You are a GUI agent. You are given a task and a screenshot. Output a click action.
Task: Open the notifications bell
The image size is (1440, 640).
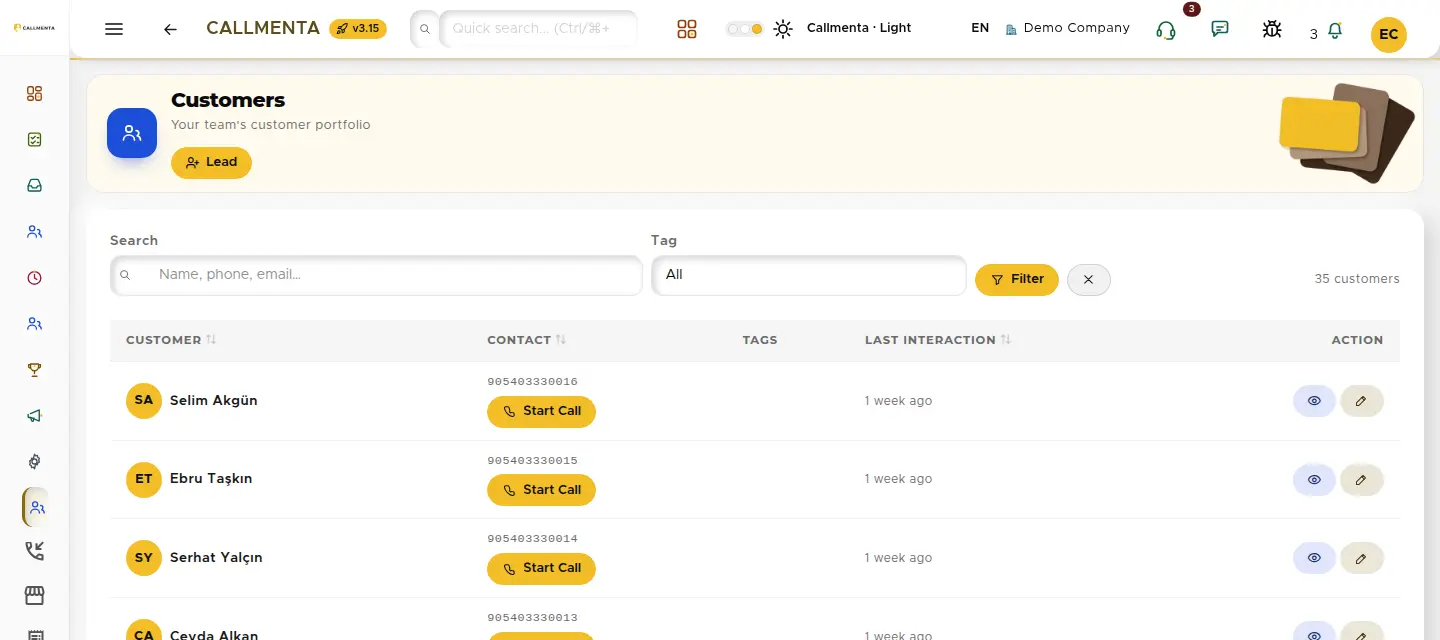pos(1334,32)
